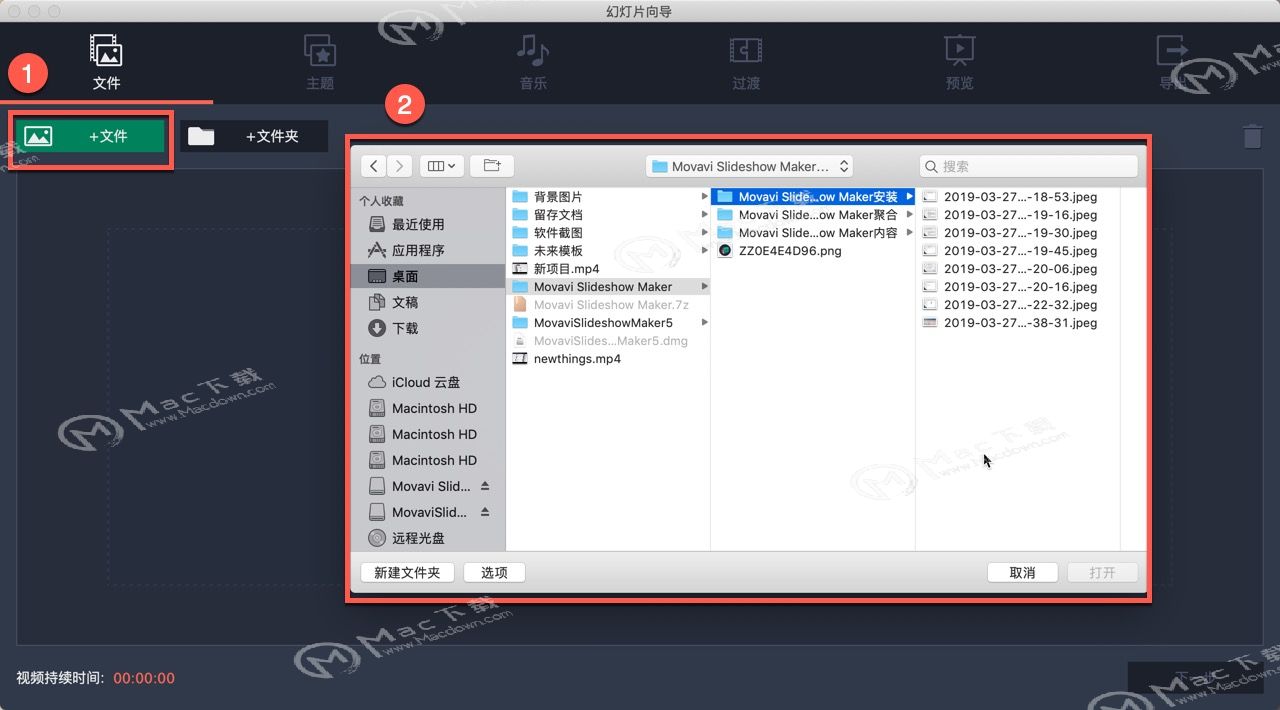This screenshot has width=1280, height=710.
Task: Select the ZZ0E4E4D96.png file
Action: point(813,251)
